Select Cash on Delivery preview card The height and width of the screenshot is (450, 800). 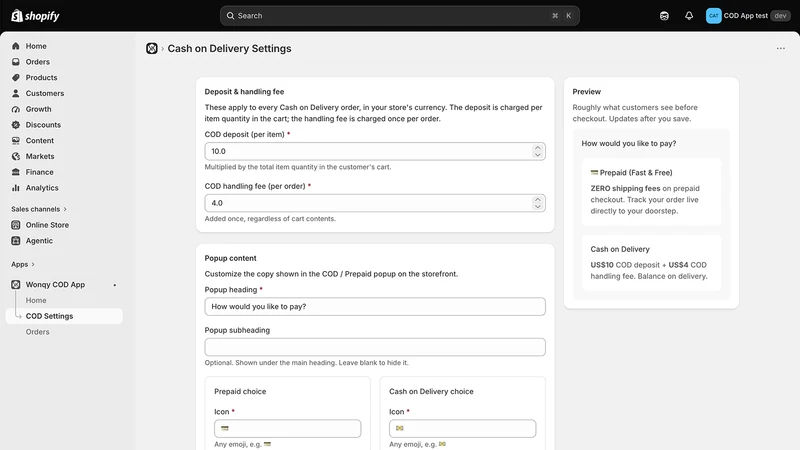coord(651,263)
